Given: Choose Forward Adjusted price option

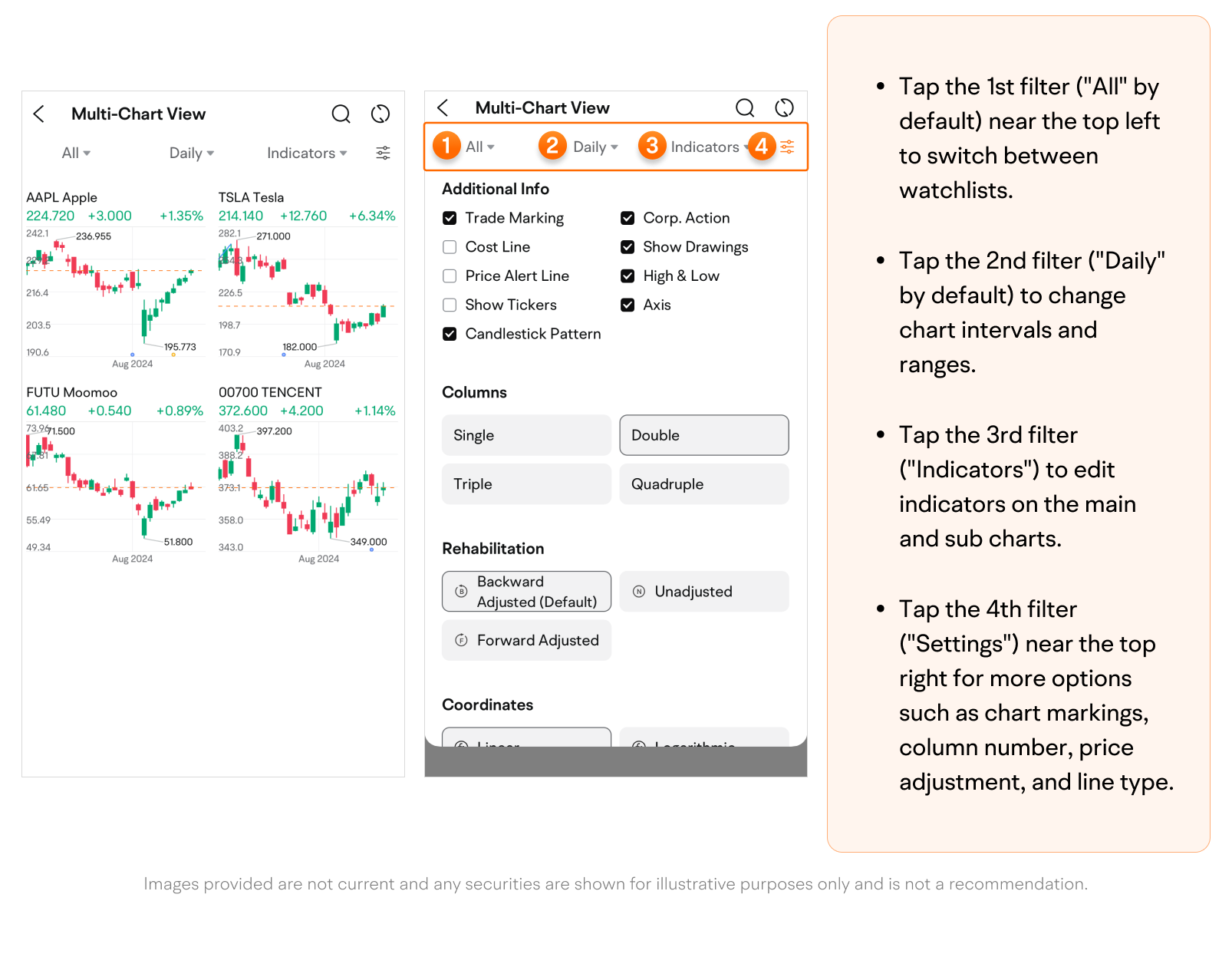Looking at the screenshot, I should 526,640.
